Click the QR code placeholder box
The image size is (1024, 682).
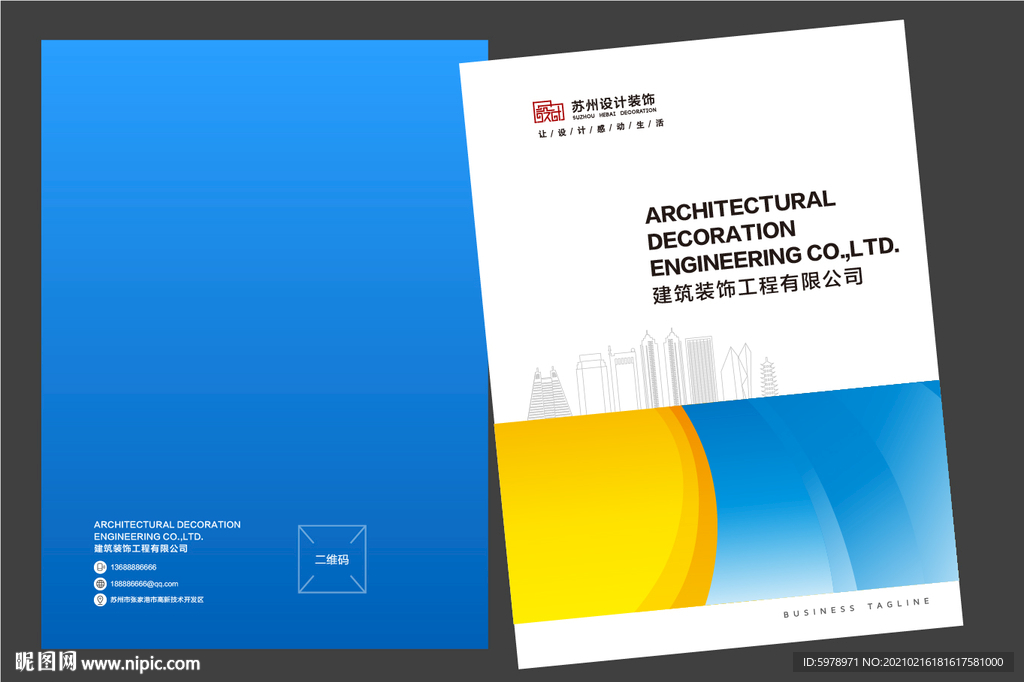(x=332, y=559)
